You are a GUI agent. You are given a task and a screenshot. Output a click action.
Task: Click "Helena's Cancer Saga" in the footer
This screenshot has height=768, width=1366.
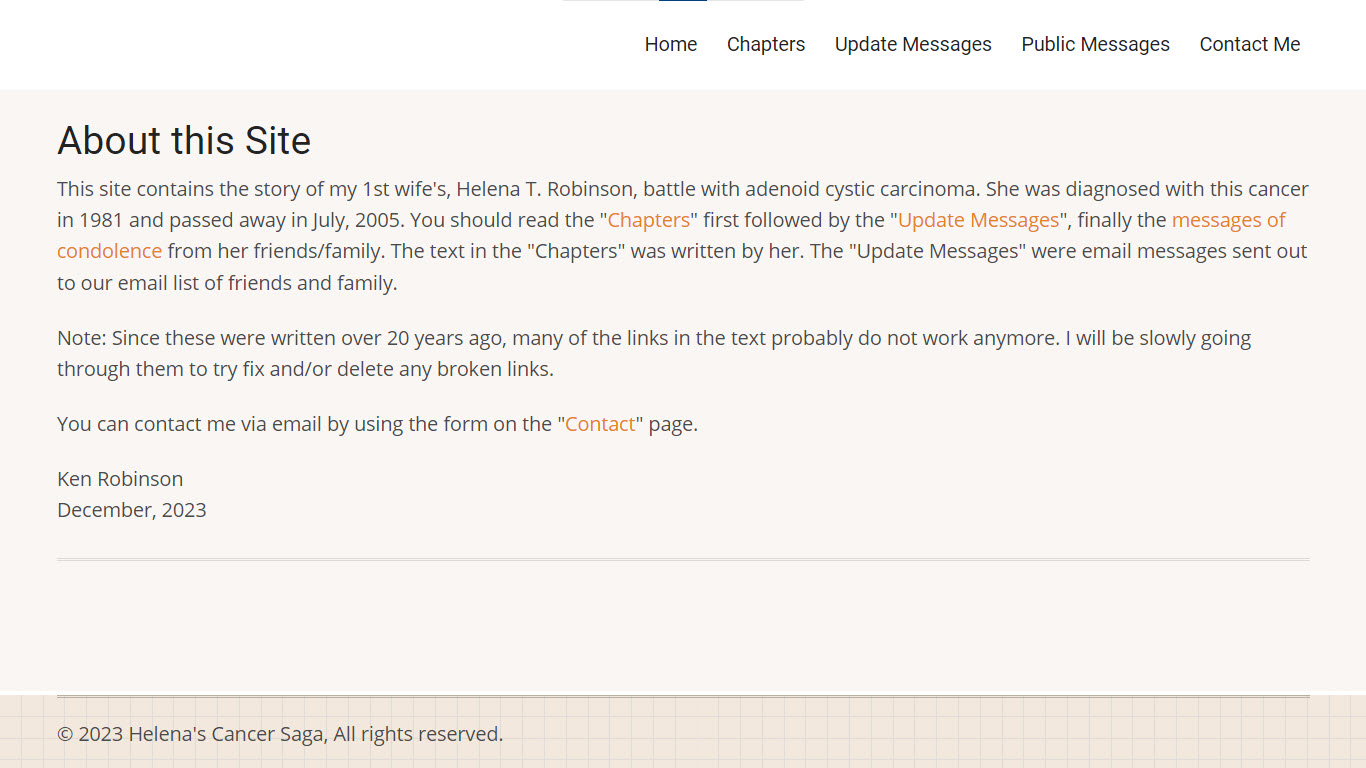(x=226, y=734)
